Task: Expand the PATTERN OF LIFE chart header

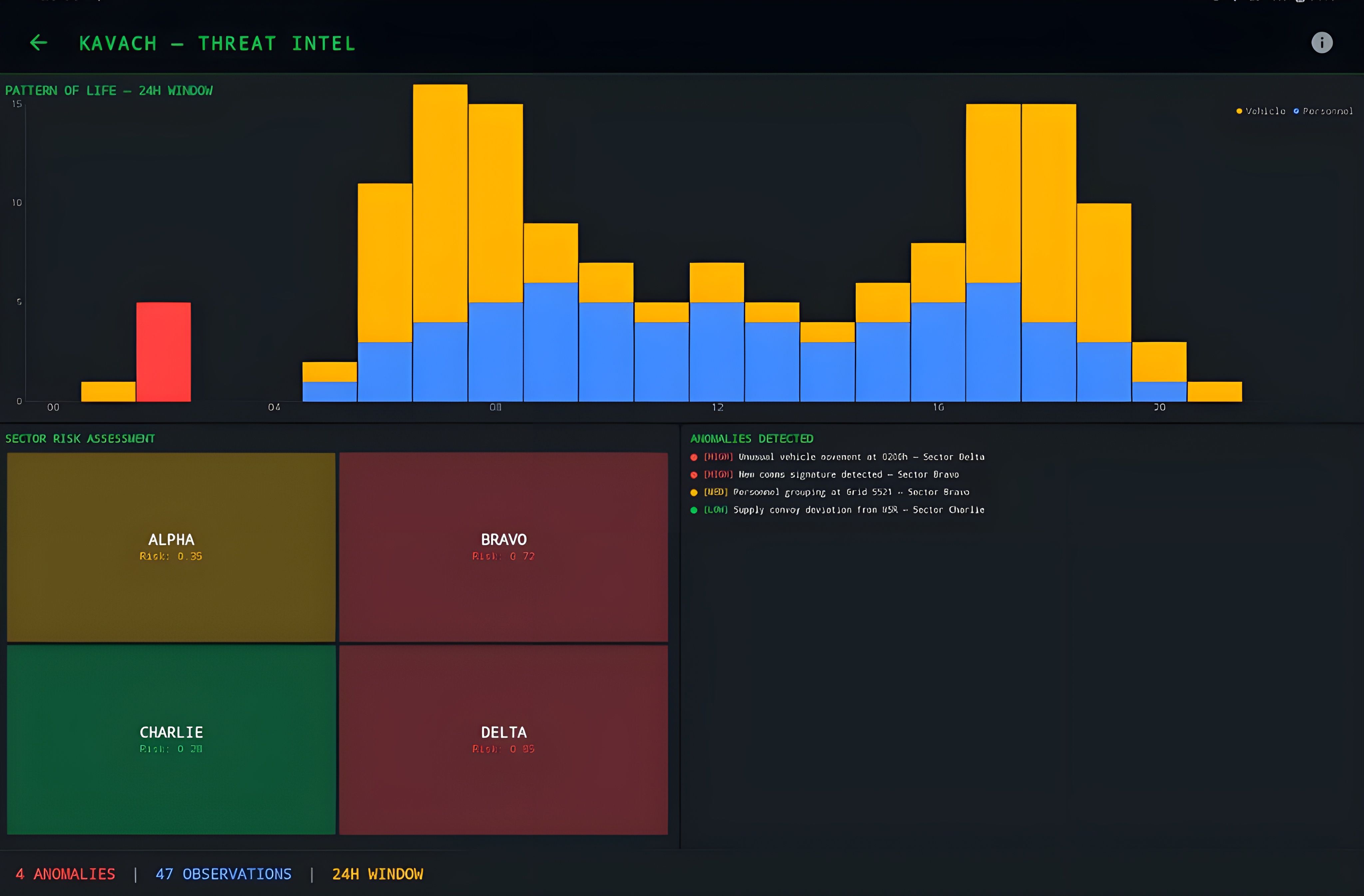Action: coord(109,90)
